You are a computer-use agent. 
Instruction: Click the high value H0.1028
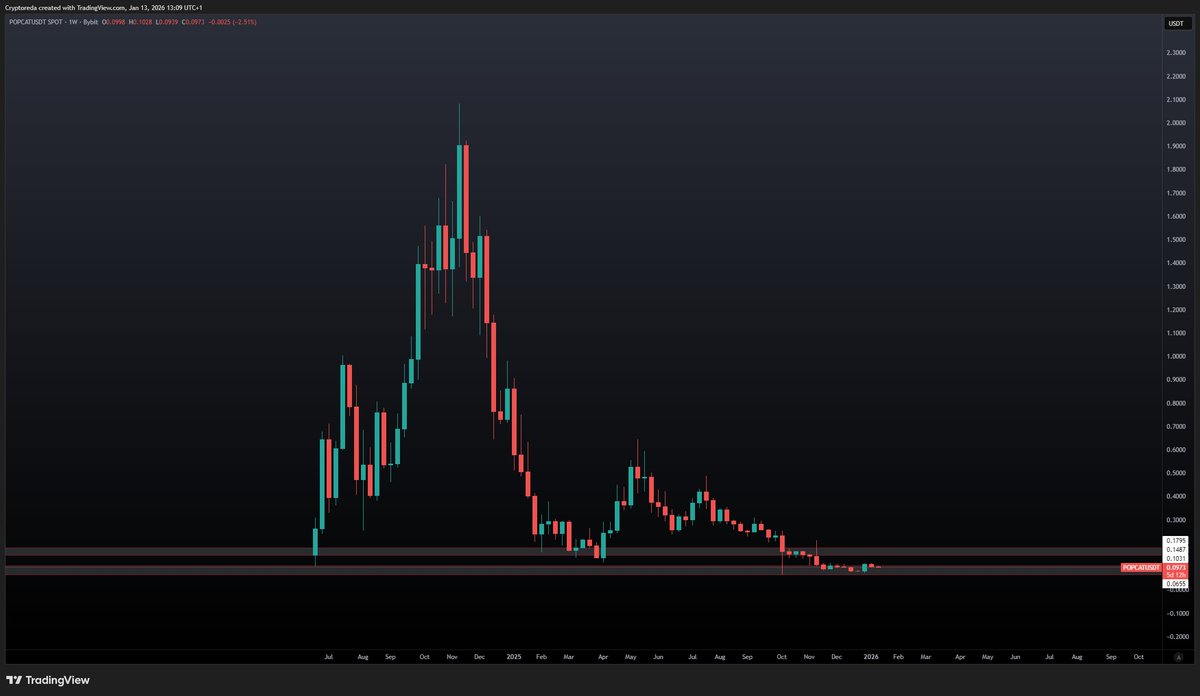[x=140, y=22]
